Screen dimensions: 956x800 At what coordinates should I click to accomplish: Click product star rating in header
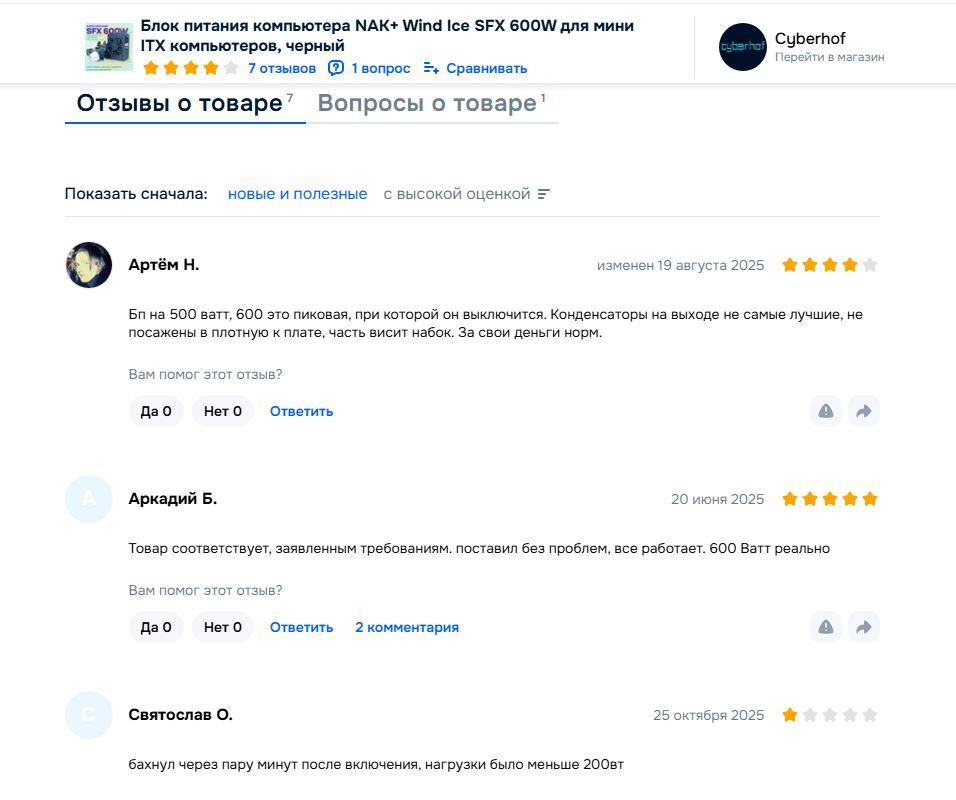[191, 68]
